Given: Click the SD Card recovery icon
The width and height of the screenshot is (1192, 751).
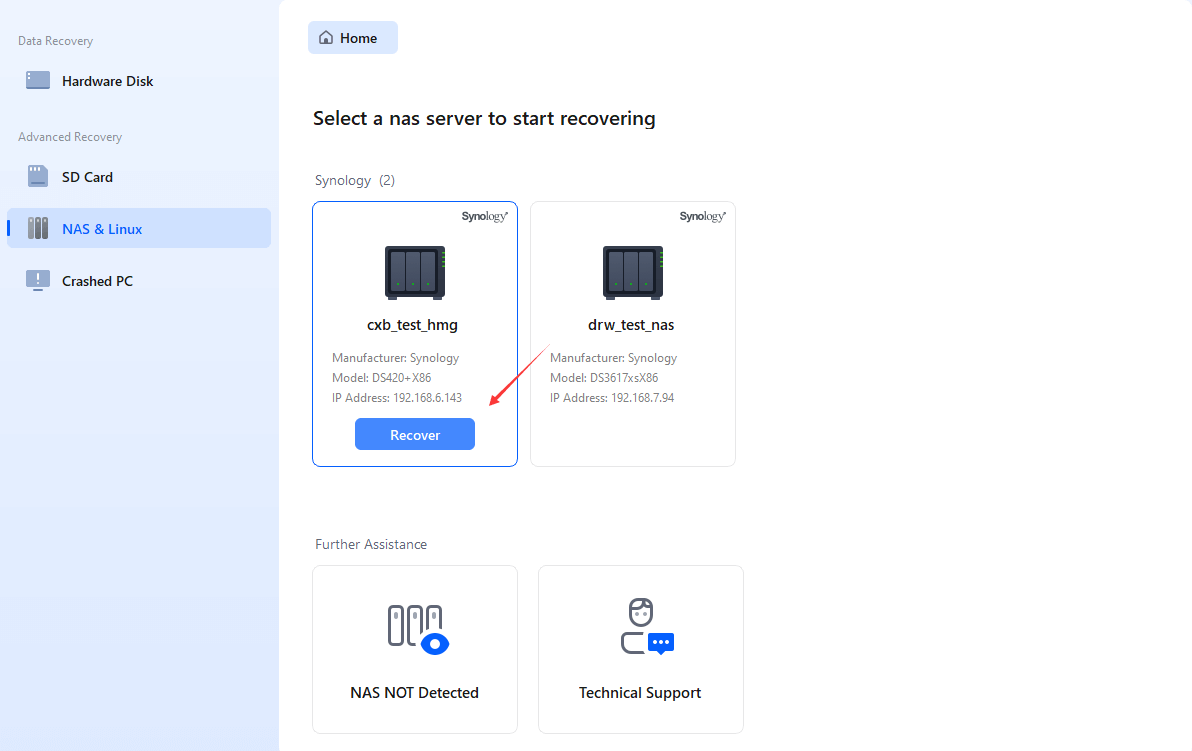Looking at the screenshot, I should [x=37, y=176].
